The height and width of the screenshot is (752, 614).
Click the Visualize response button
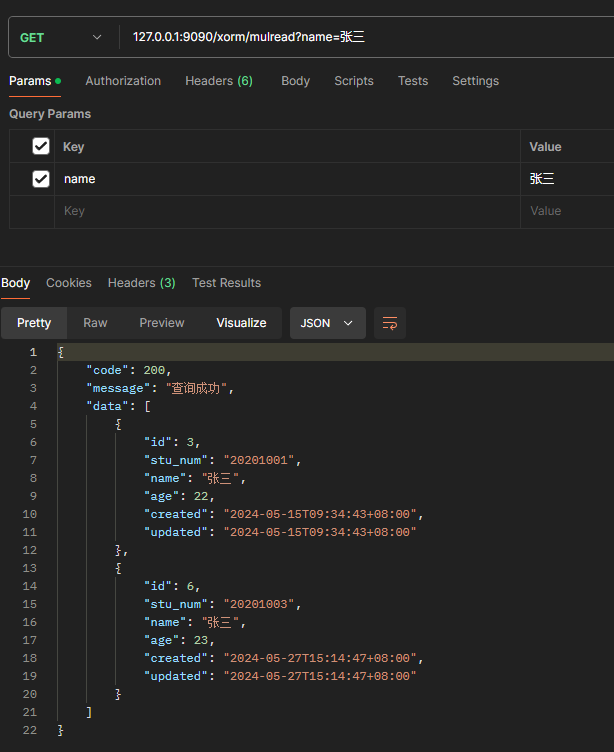[x=241, y=323]
